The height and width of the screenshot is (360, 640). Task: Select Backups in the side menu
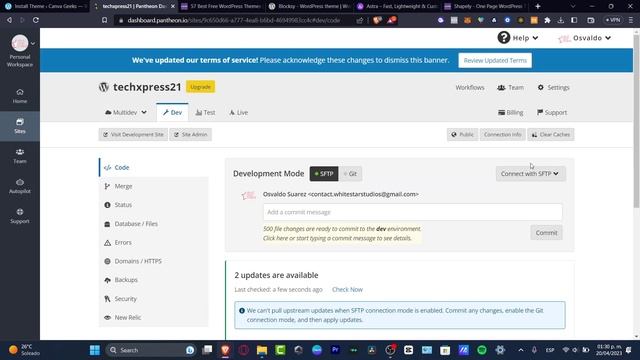[x=153, y=280]
